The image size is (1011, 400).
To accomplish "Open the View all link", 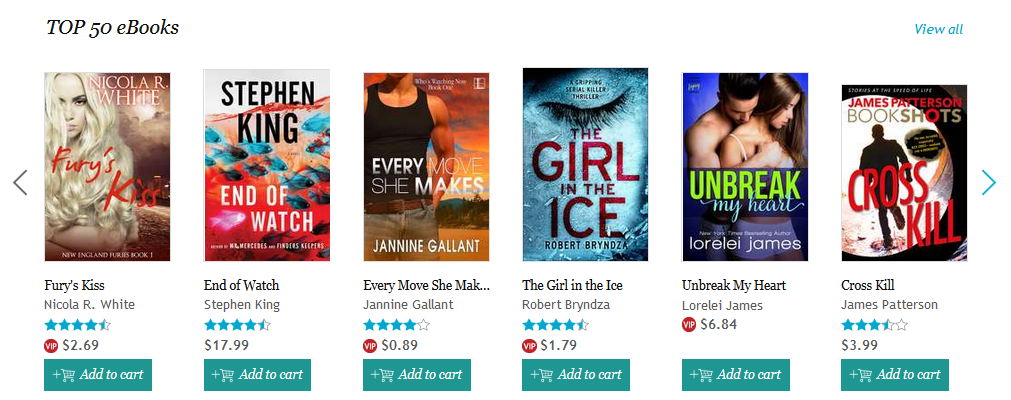I will 938,29.
